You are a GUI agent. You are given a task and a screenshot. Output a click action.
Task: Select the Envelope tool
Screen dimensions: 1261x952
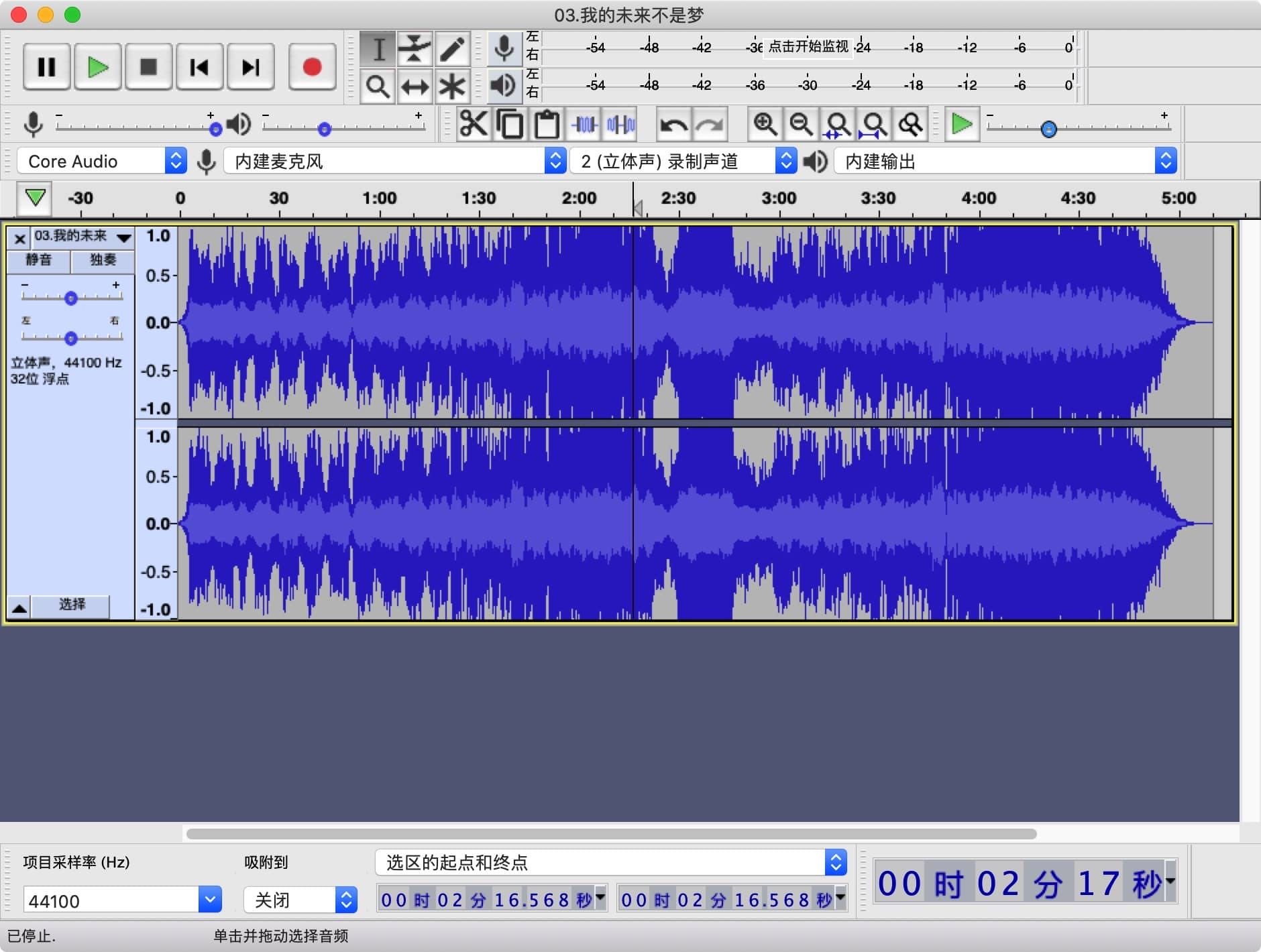[415, 49]
